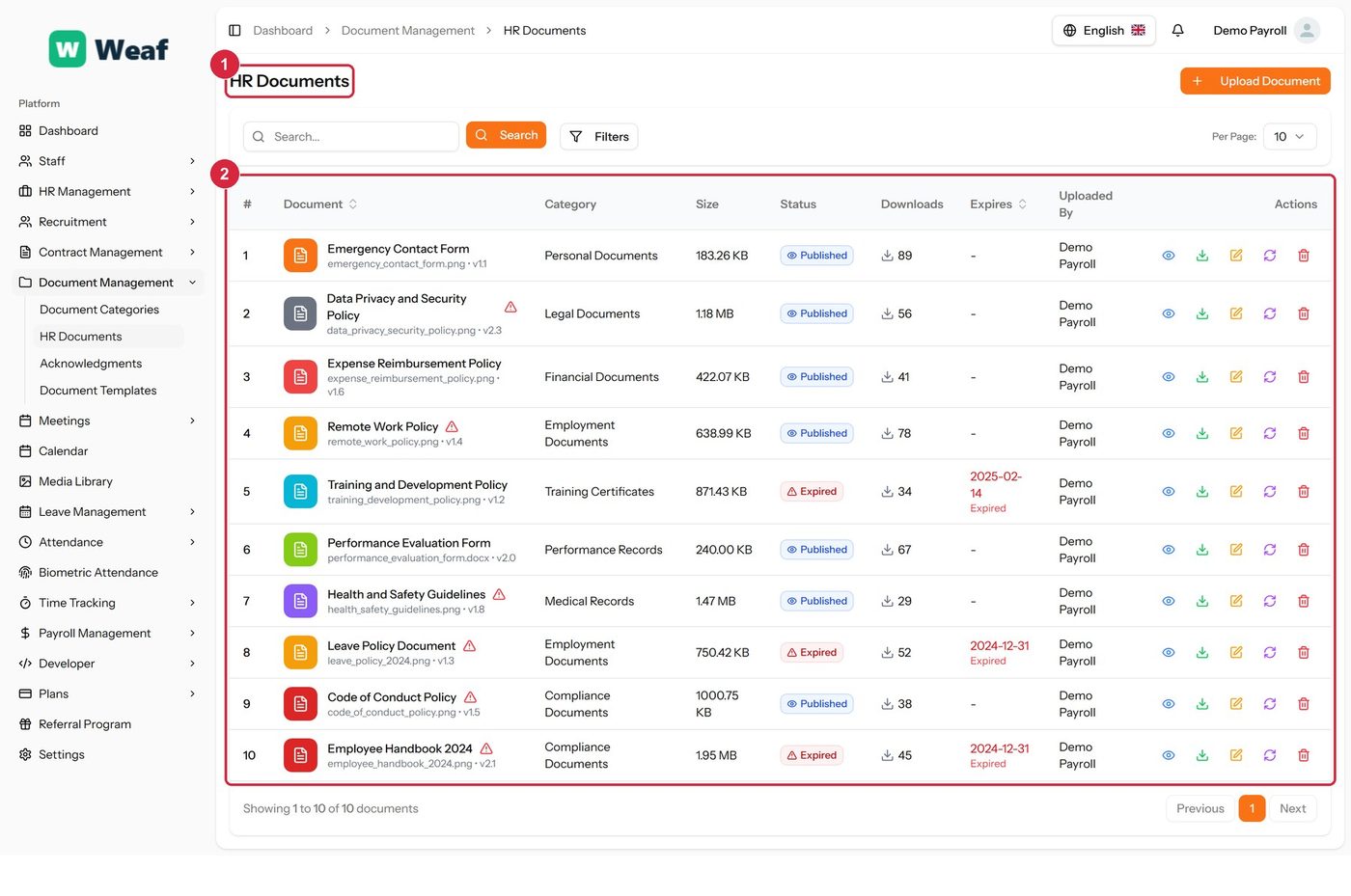
Task: Expand the Recruitment section
Action: pyautogui.click(x=106, y=222)
